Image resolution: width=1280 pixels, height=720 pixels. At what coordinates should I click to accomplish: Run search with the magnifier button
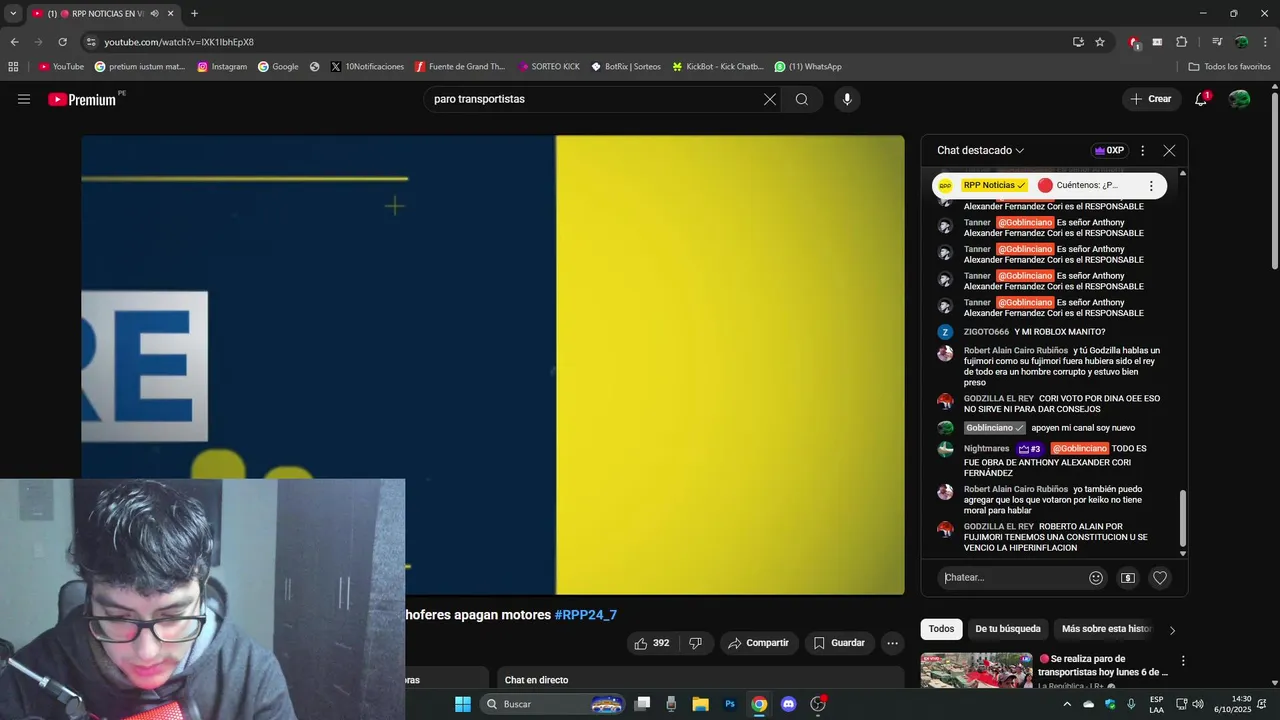point(802,99)
